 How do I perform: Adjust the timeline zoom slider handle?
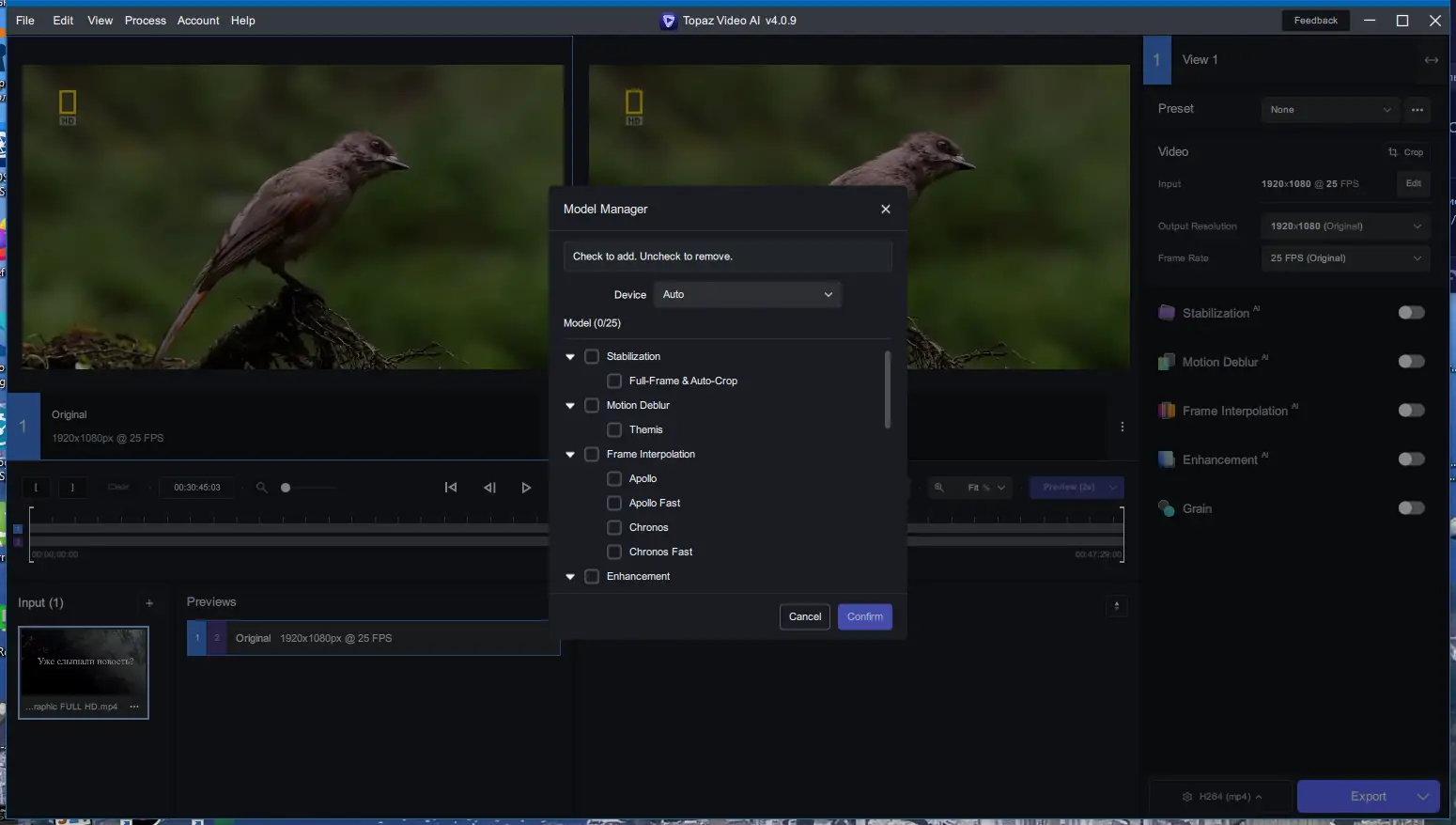click(286, 488)
